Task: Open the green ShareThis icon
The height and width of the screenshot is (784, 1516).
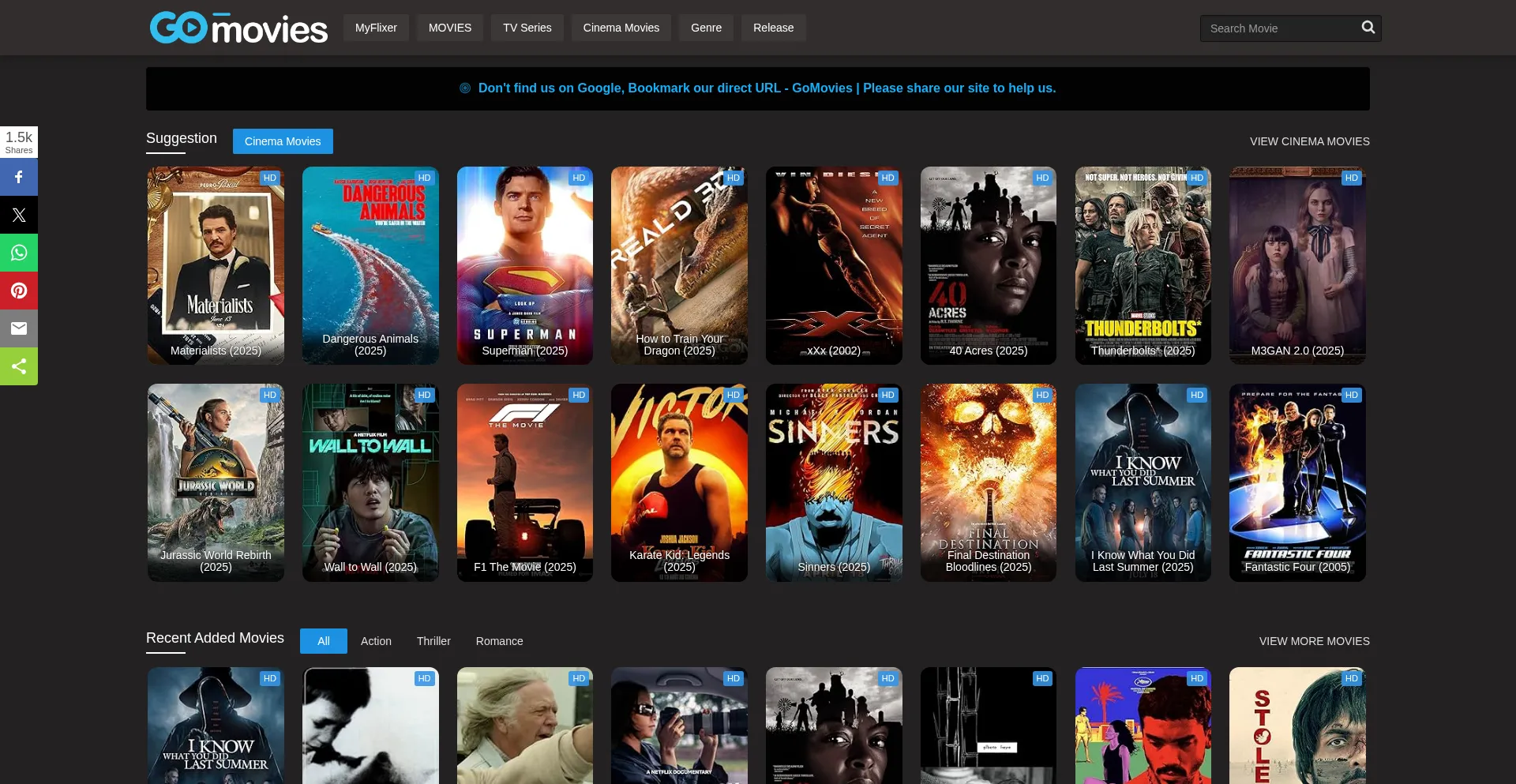Action: point(19,366)
